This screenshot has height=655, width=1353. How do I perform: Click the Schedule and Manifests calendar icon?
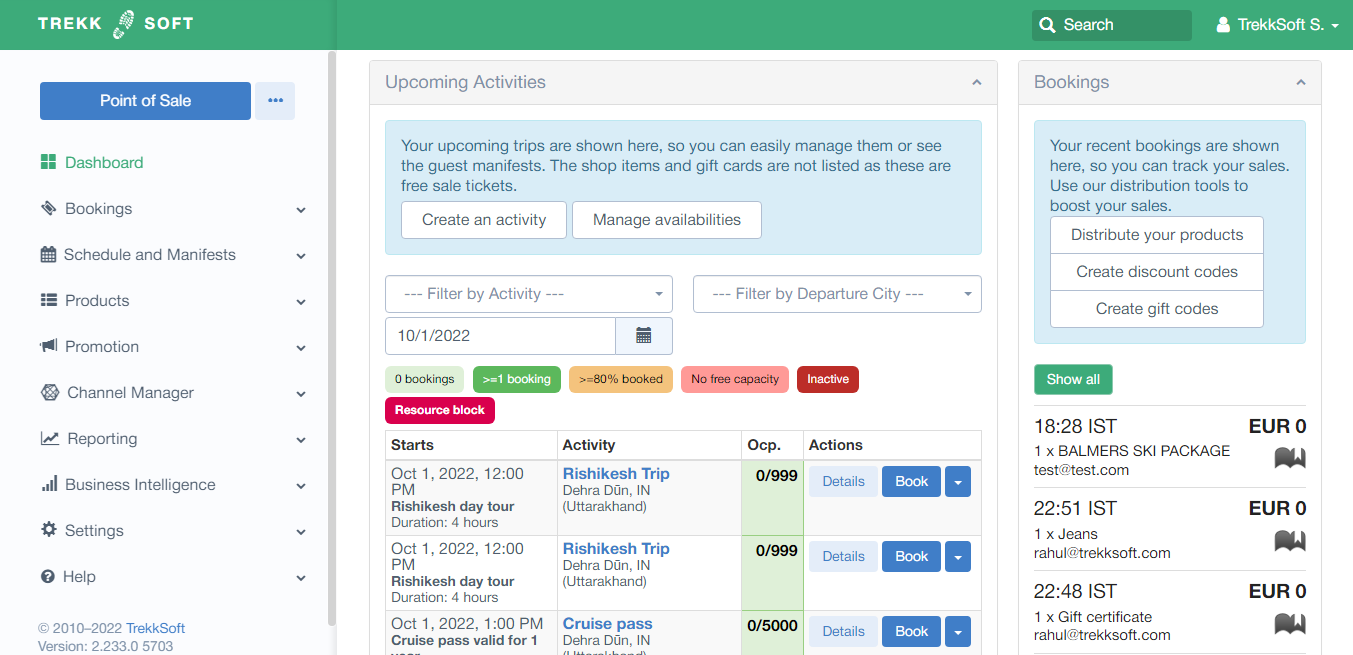(x=48, y=254)
